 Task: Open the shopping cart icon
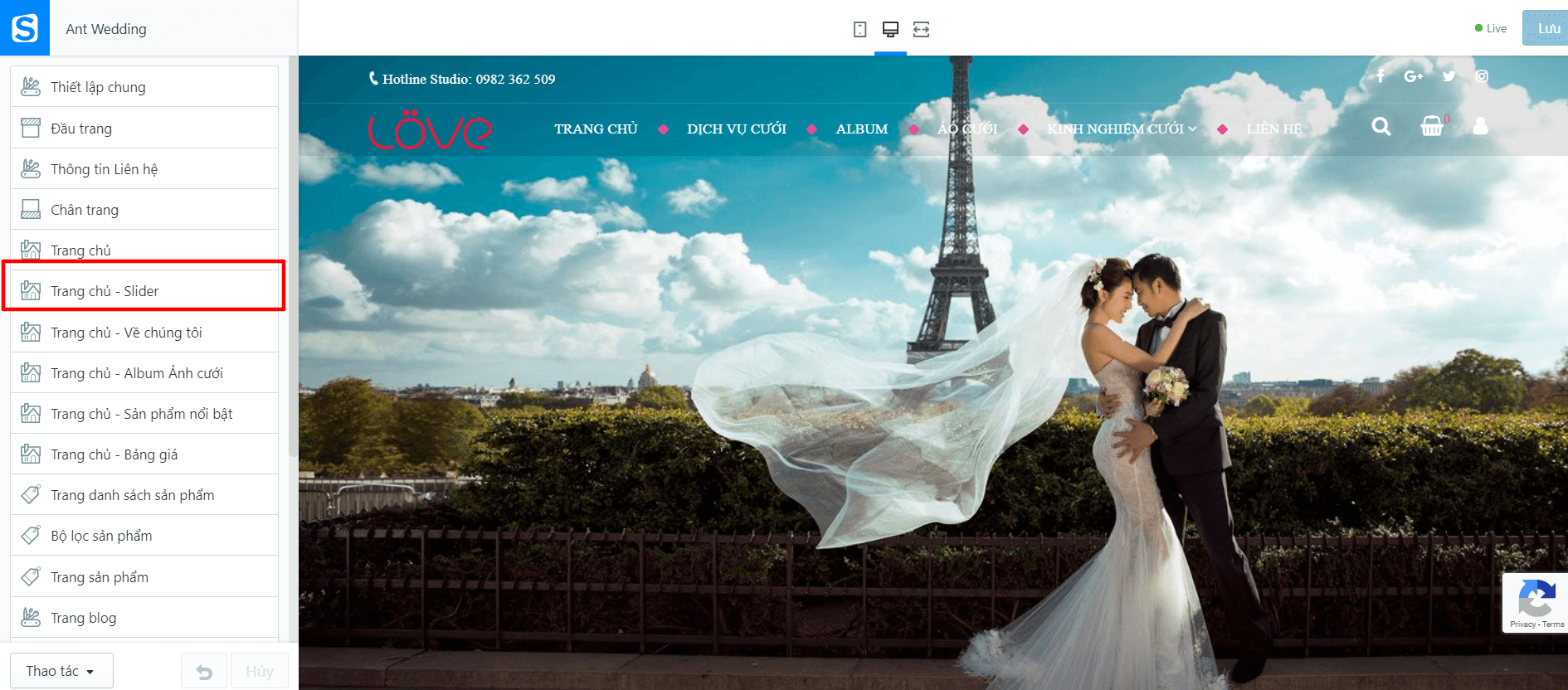[1432, 126]
